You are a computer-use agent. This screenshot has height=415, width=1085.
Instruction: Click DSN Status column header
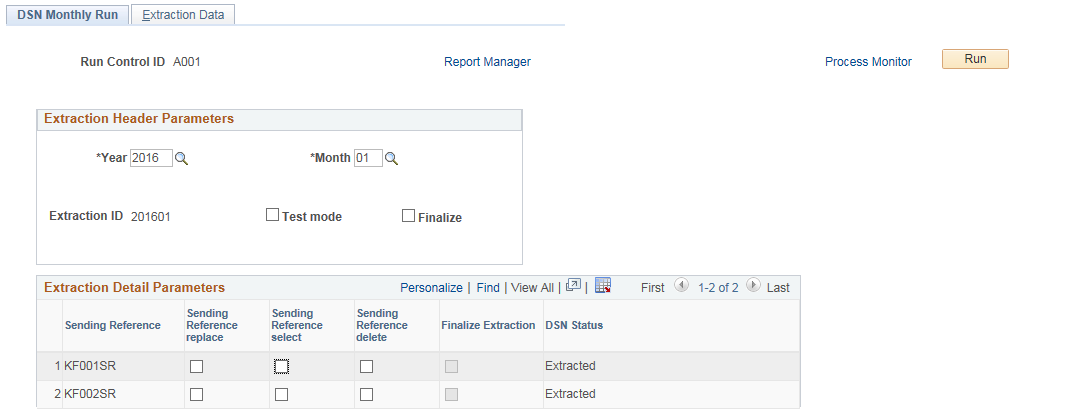[x=574, y=325]
